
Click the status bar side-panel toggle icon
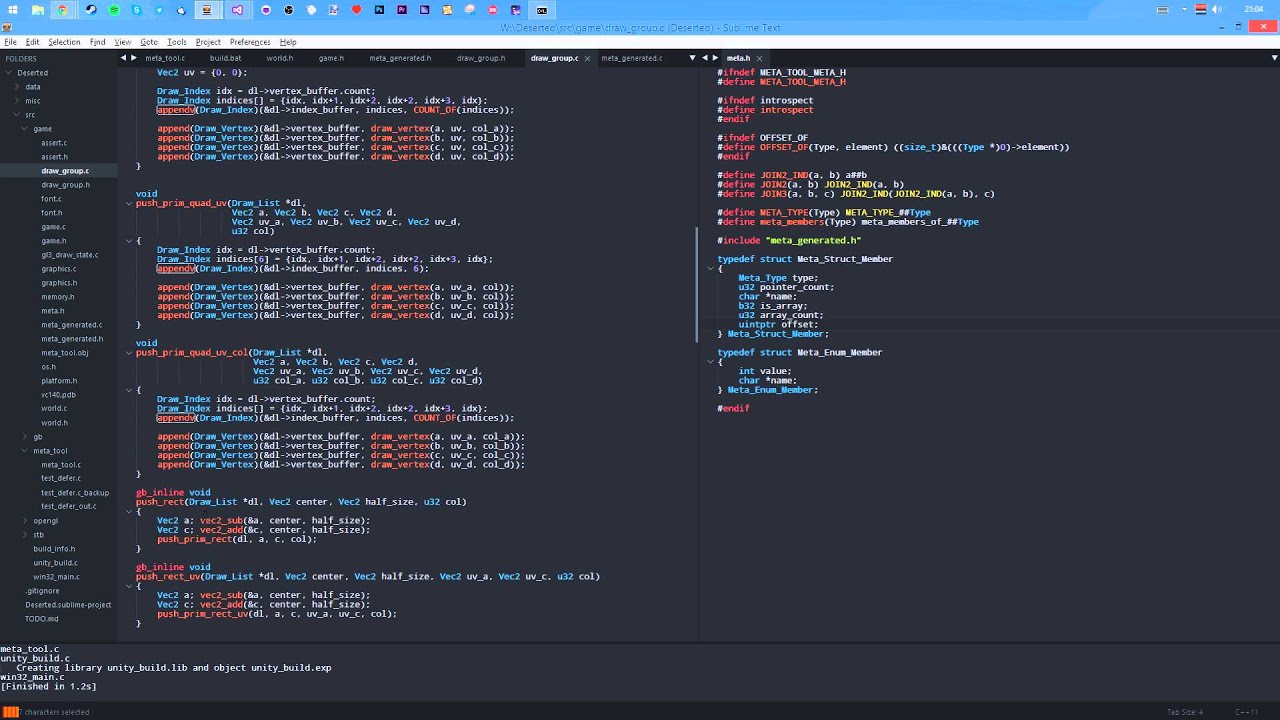[11, 712]
